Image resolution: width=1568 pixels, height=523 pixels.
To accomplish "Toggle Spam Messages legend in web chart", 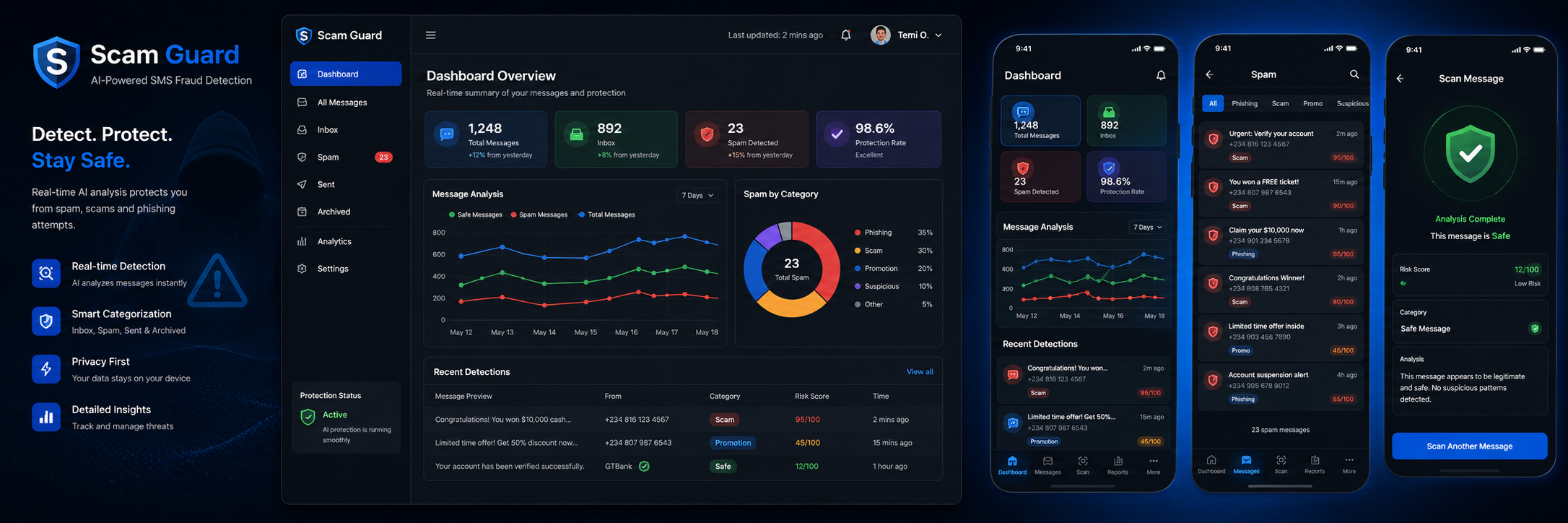I will click(x=539, y=215).
